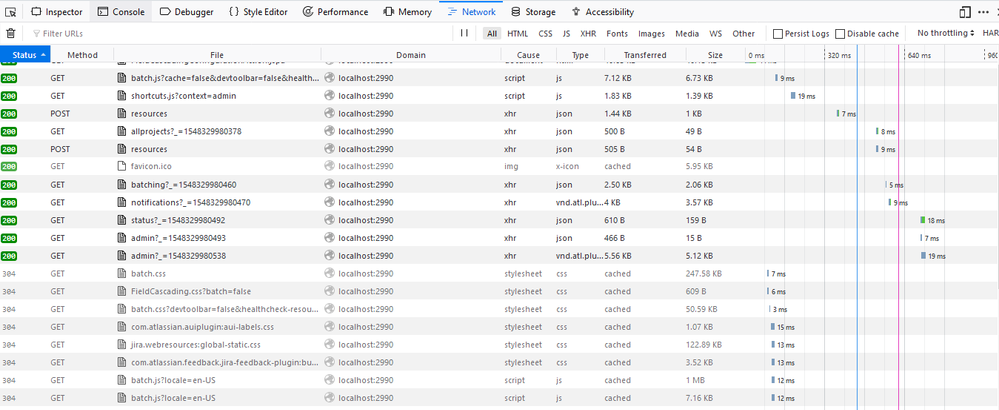This screenshot has width=999, height=410.
Task: Enable Disable cache checkbox
Action: click(x=840, y=34)
